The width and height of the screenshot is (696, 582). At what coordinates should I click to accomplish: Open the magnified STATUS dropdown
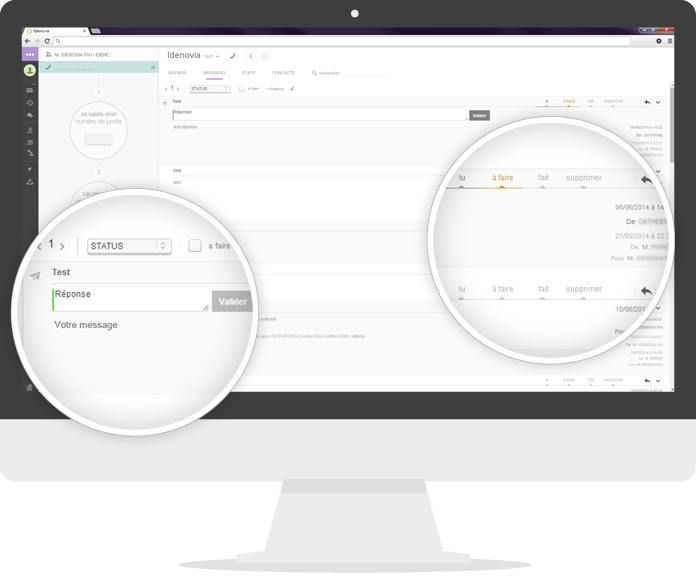(x=129, y=246)
